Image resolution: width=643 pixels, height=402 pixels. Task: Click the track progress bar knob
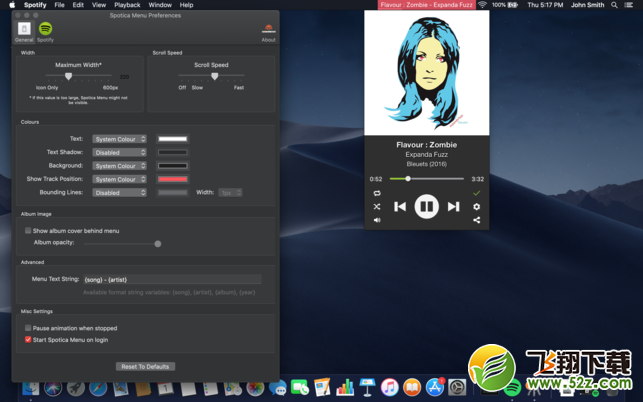(x=408, y=179)
